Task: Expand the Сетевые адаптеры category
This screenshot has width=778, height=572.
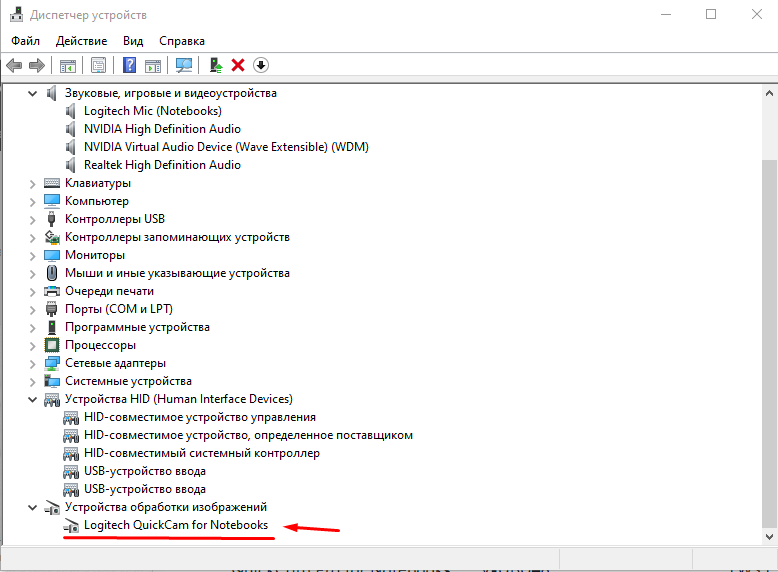Action: pos(32,364)
